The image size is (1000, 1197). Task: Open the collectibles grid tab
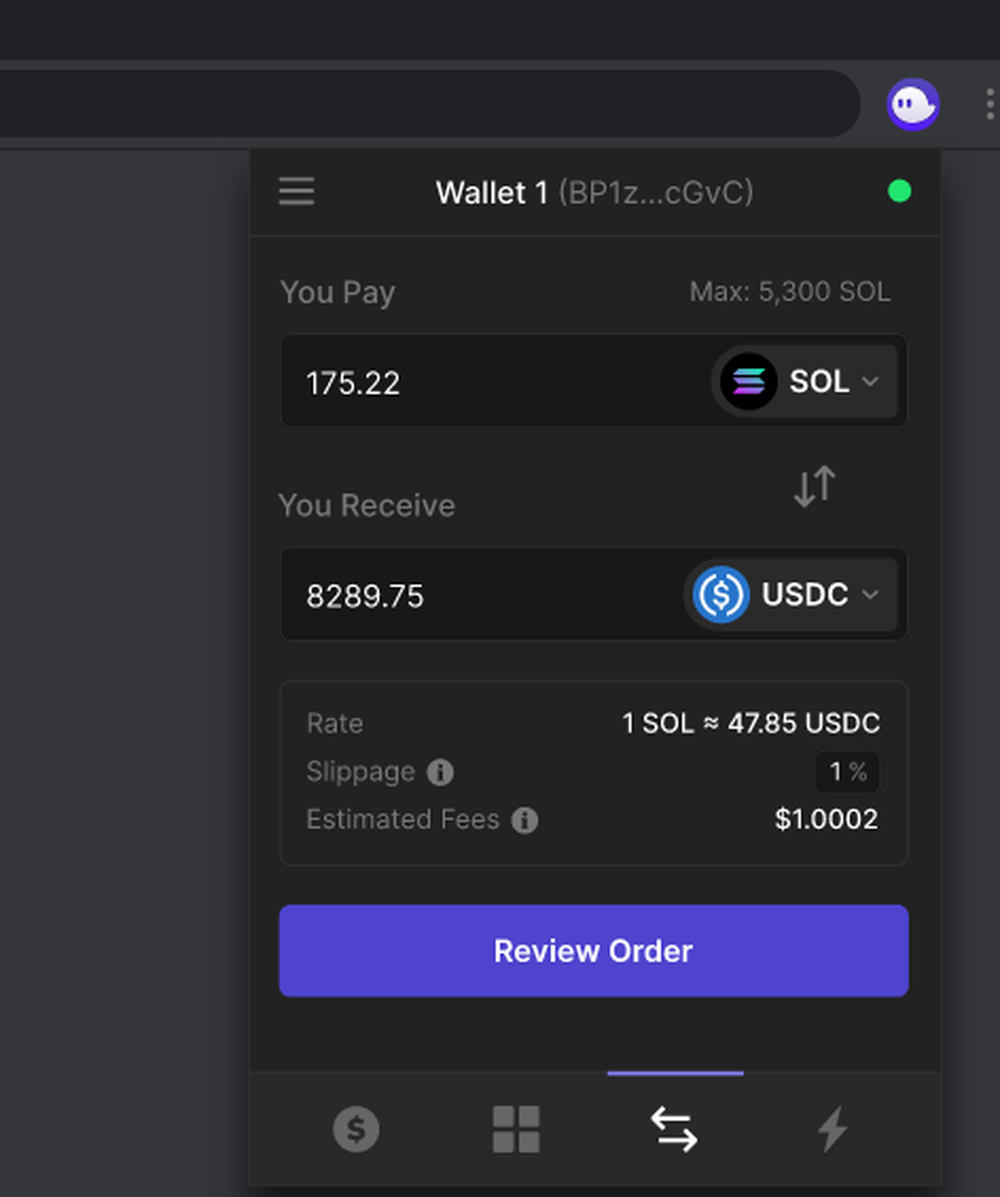tap(516, 1128)
